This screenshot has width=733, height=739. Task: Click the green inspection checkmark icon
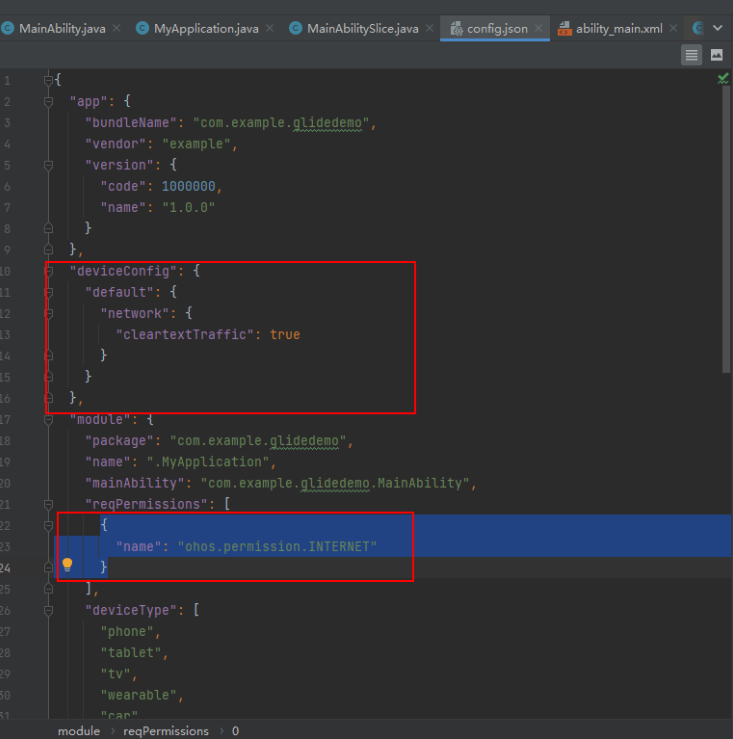(x=723, y=79)
